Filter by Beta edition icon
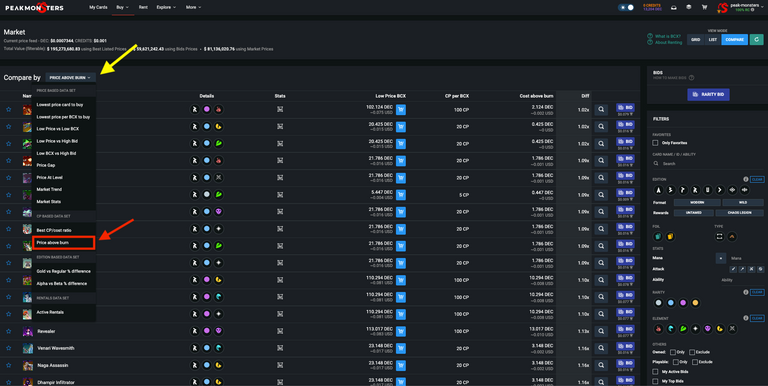Screen dimensions: 768x386 point(671,190)
